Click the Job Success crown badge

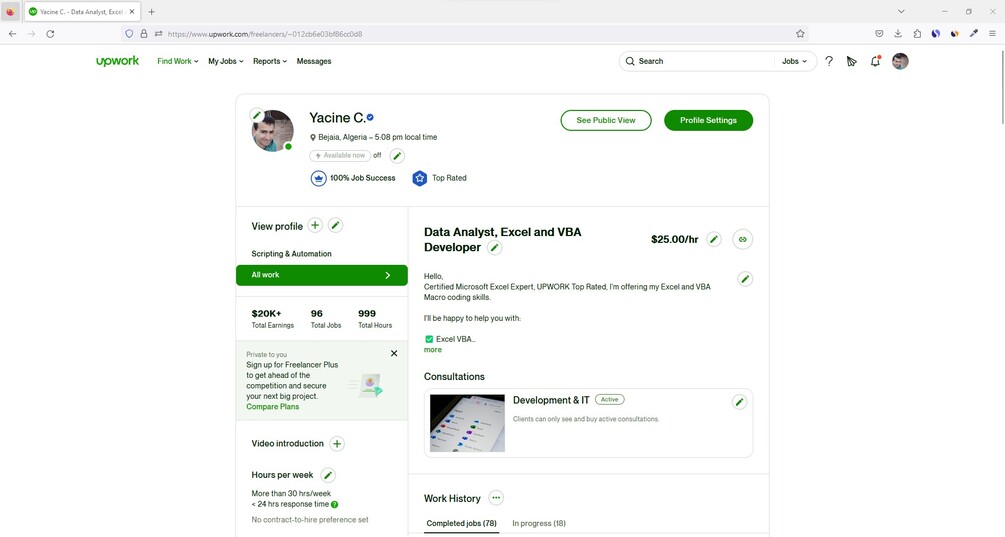[x=319, y=178]
